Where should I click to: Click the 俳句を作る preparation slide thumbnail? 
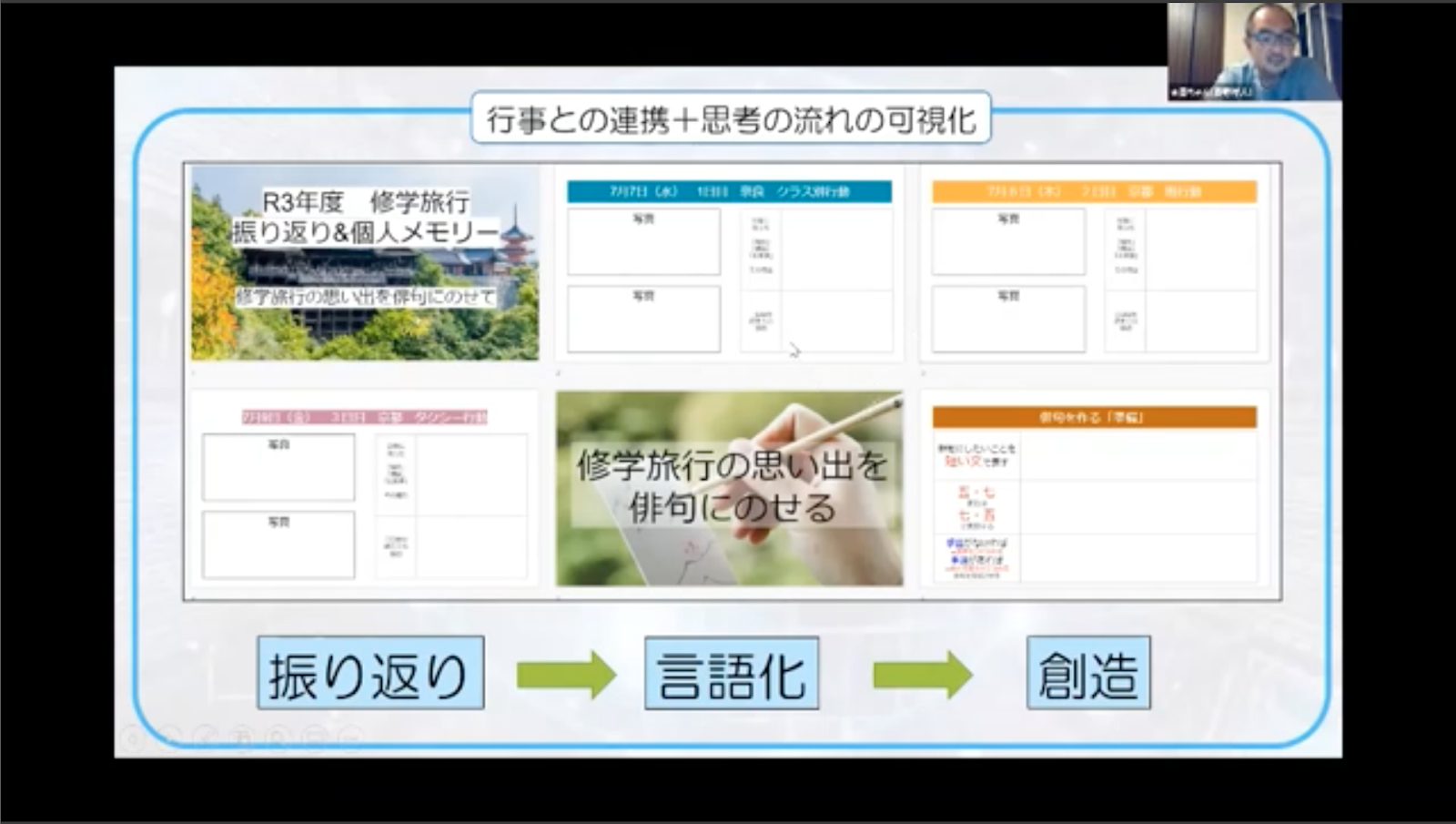[x=1095, y=490]
